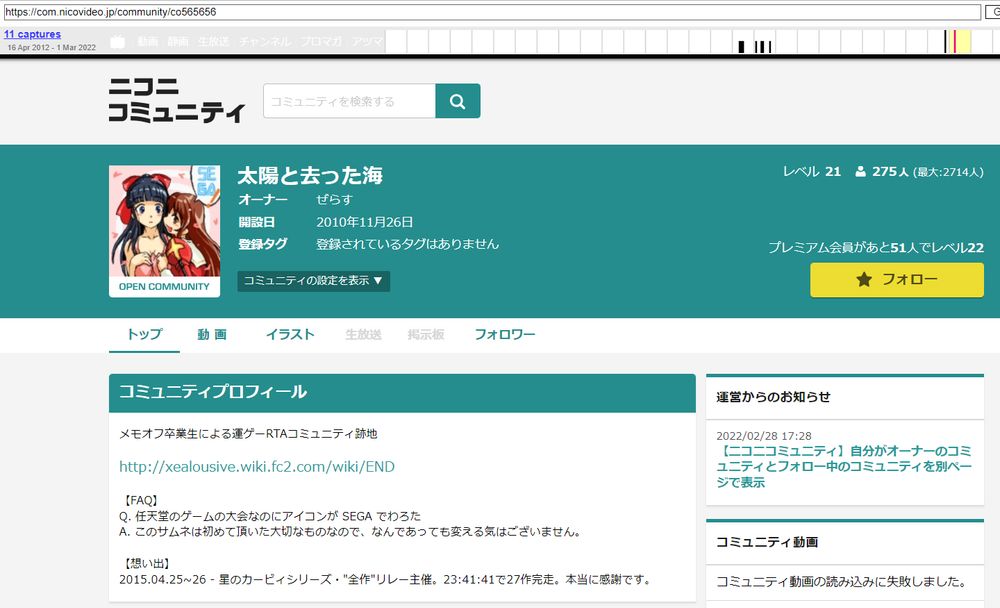
Task: Click コミュニティ動画の読み込みに失敗しました message
Action: coord(842,582)
